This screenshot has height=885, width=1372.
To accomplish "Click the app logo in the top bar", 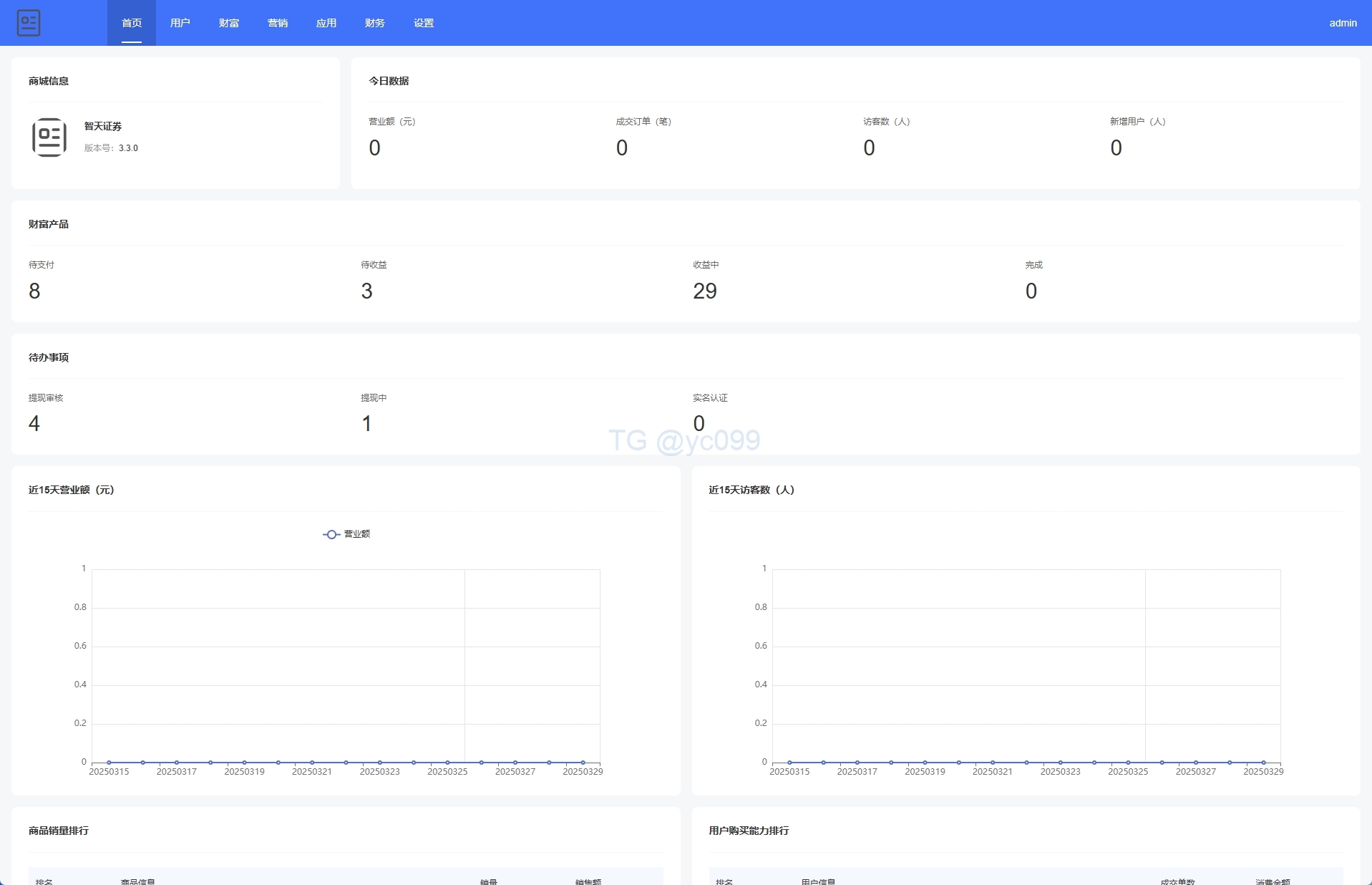I will tap(29, 23).
